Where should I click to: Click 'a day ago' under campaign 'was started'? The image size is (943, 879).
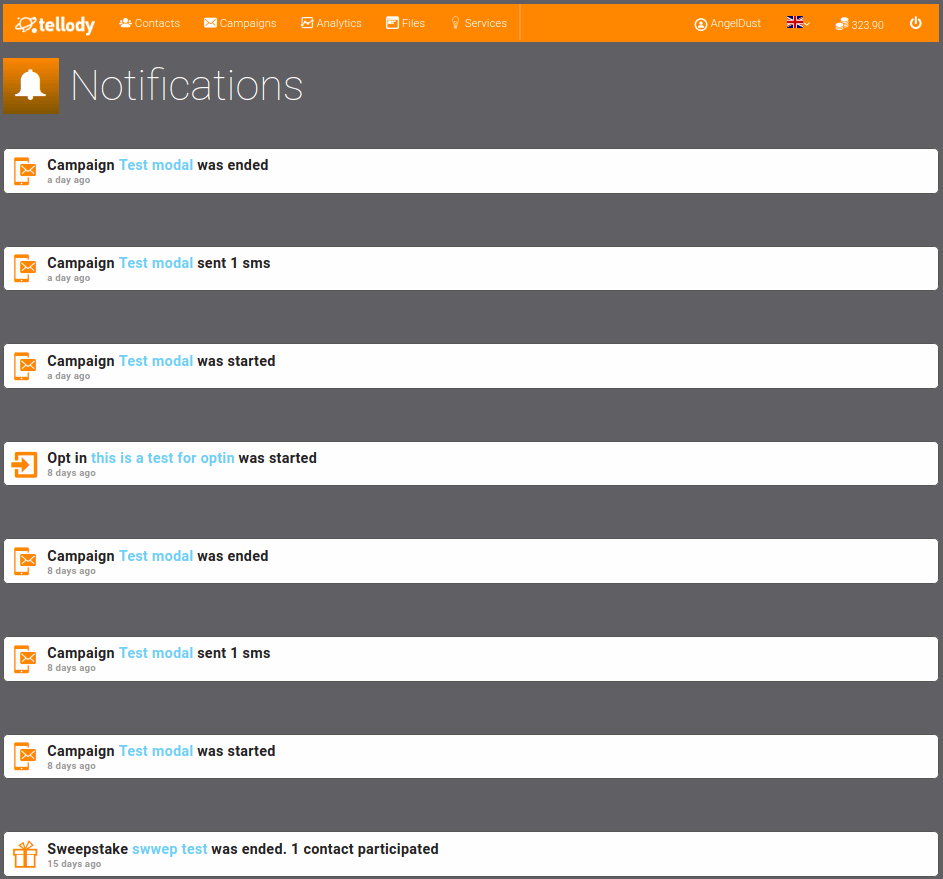coord(69,376)
